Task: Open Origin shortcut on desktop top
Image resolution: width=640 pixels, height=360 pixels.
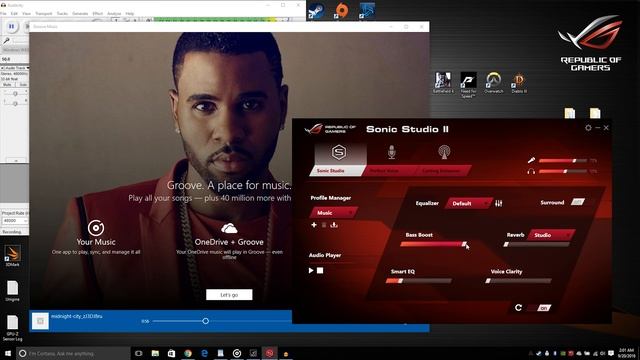Action: (342, 11)
